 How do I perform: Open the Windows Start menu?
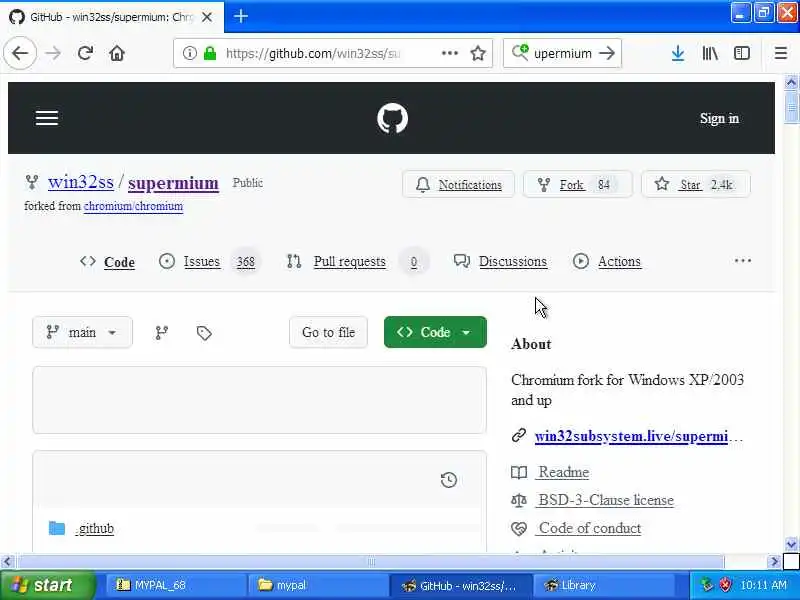(x=47, y=585)
